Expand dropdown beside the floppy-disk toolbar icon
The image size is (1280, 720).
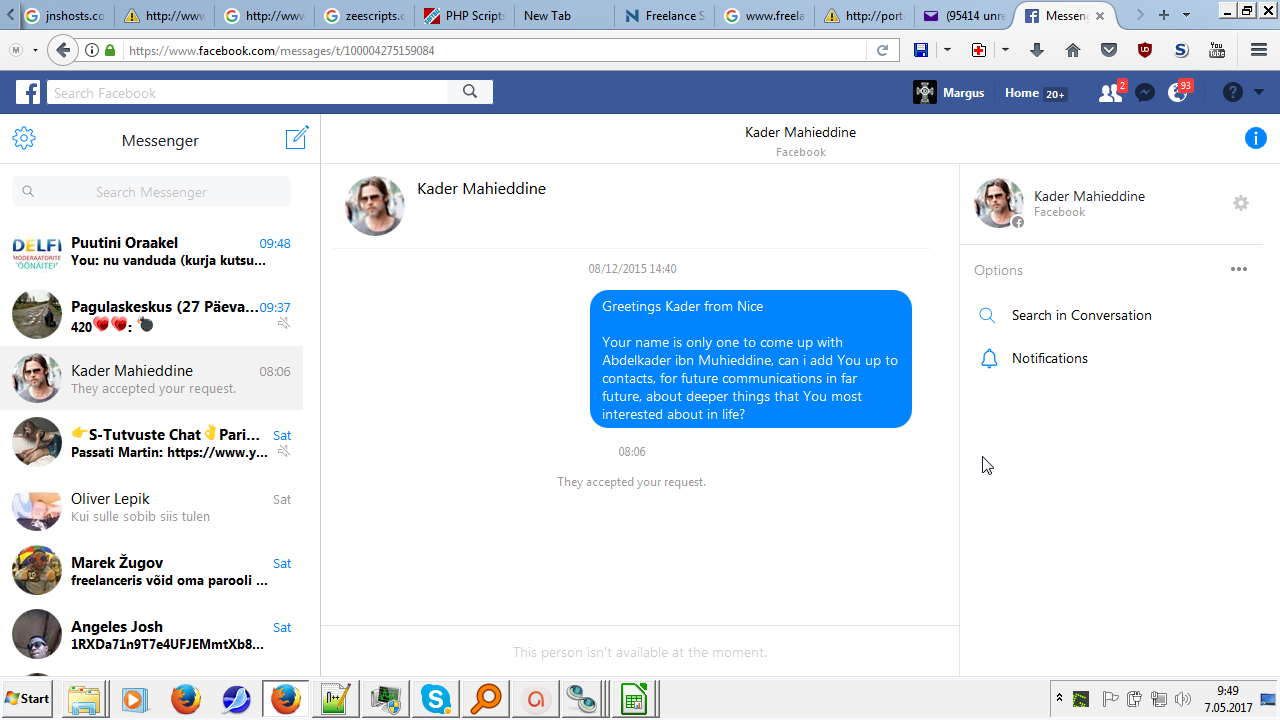[x=947, y=50]
